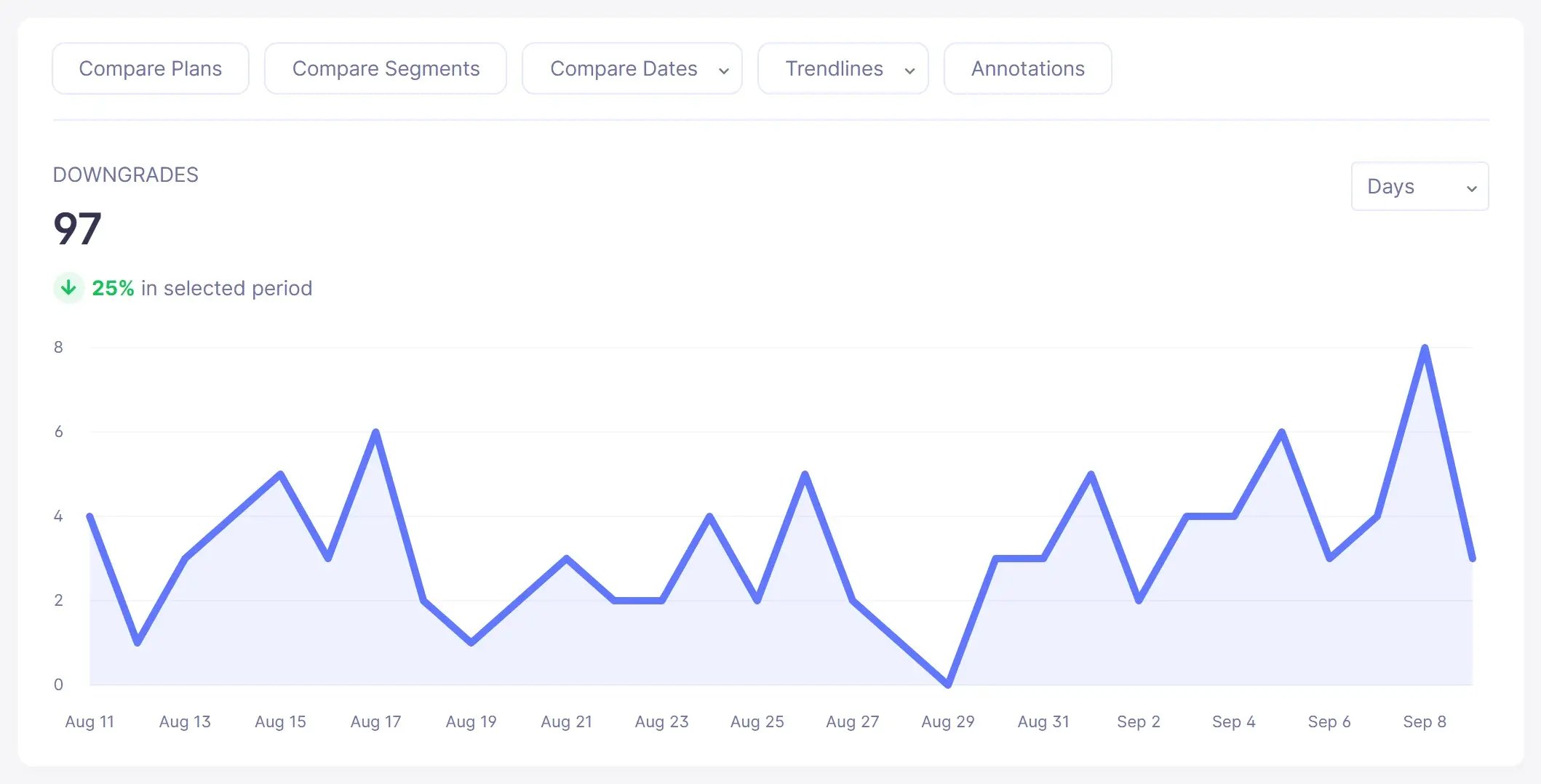Click the Aug 15 x-axis label

click(x=280, y=721)
